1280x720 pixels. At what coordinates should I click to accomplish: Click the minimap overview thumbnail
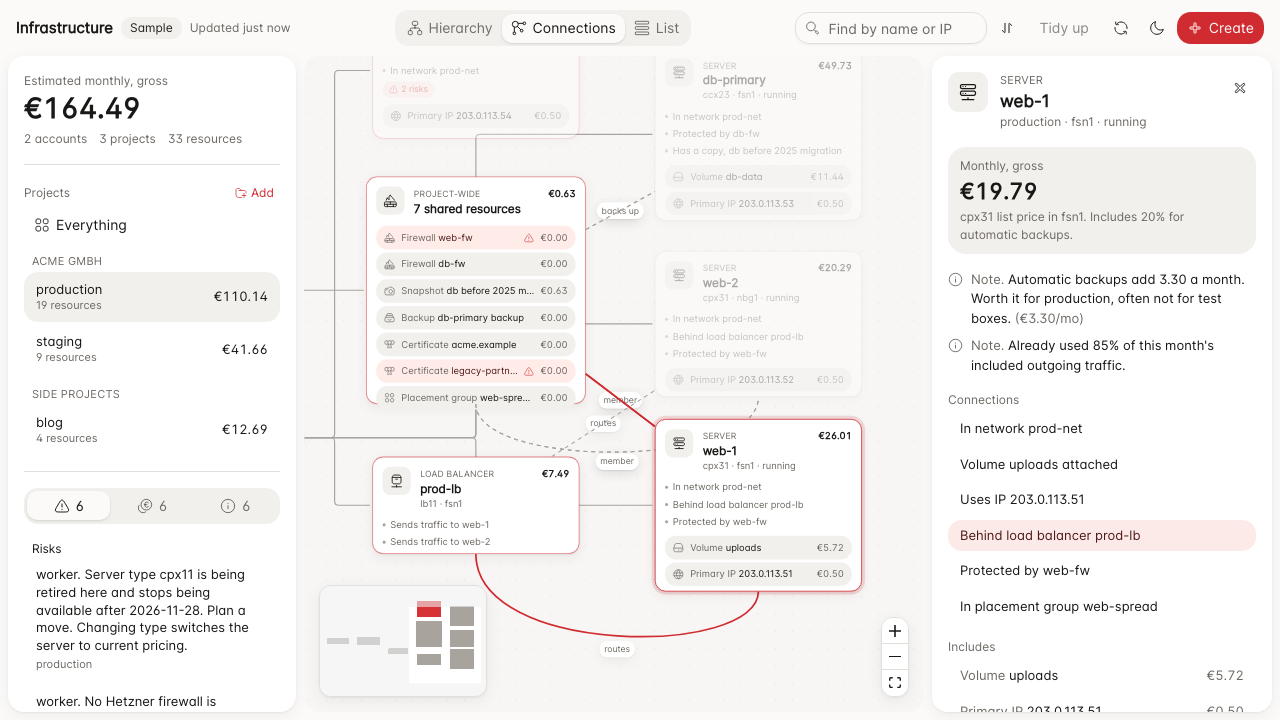(x=403, y=641)
